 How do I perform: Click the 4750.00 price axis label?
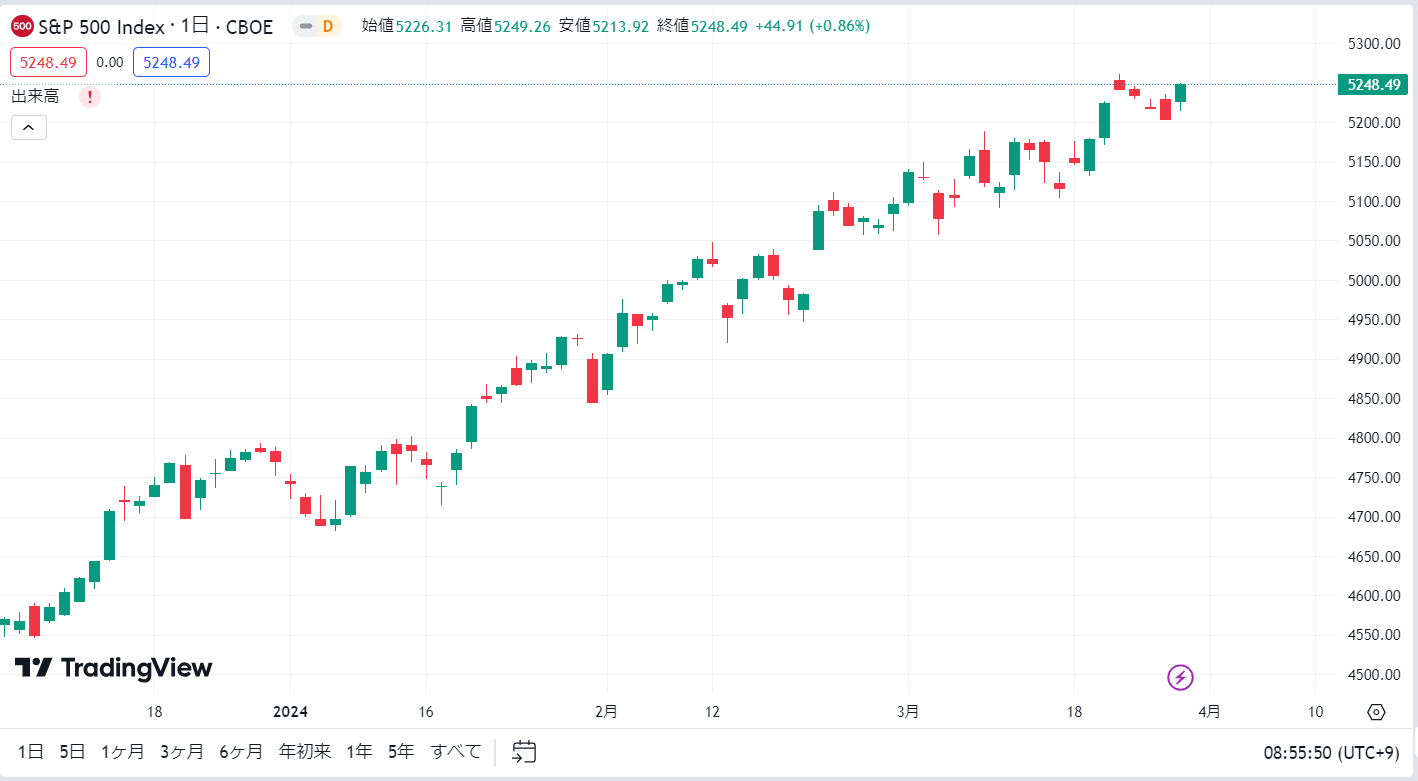tap(1372, 478)
